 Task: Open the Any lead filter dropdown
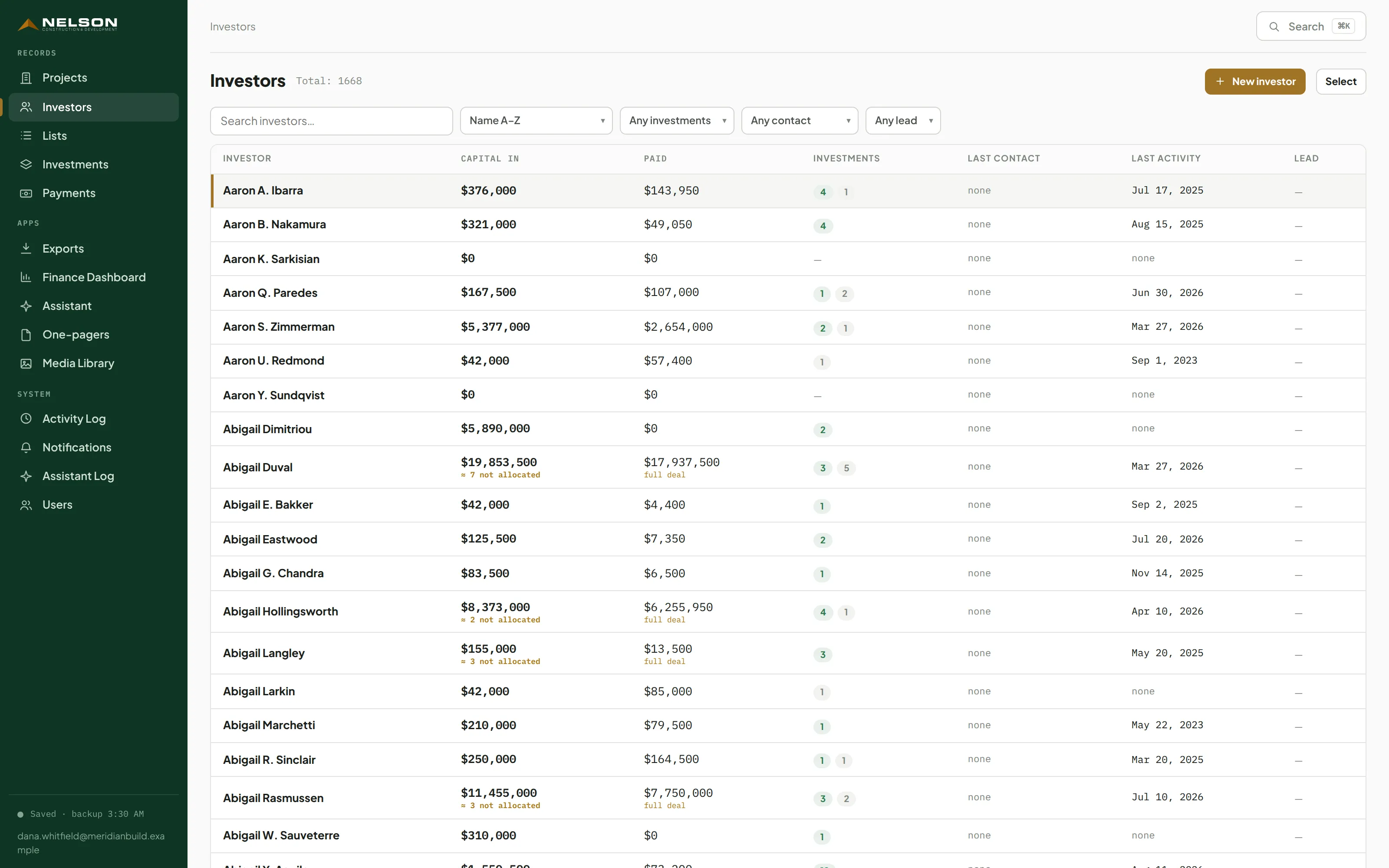(x=903, y=121)
